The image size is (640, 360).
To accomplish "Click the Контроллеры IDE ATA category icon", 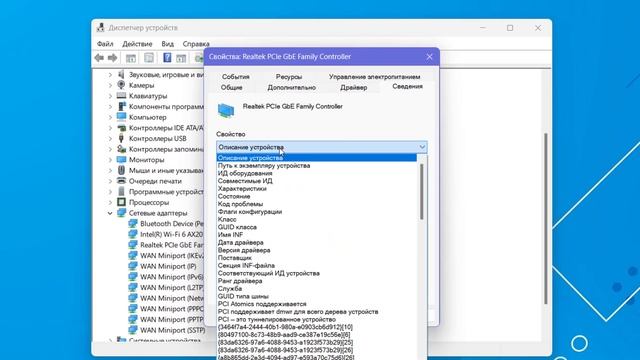I will [121, 127].
